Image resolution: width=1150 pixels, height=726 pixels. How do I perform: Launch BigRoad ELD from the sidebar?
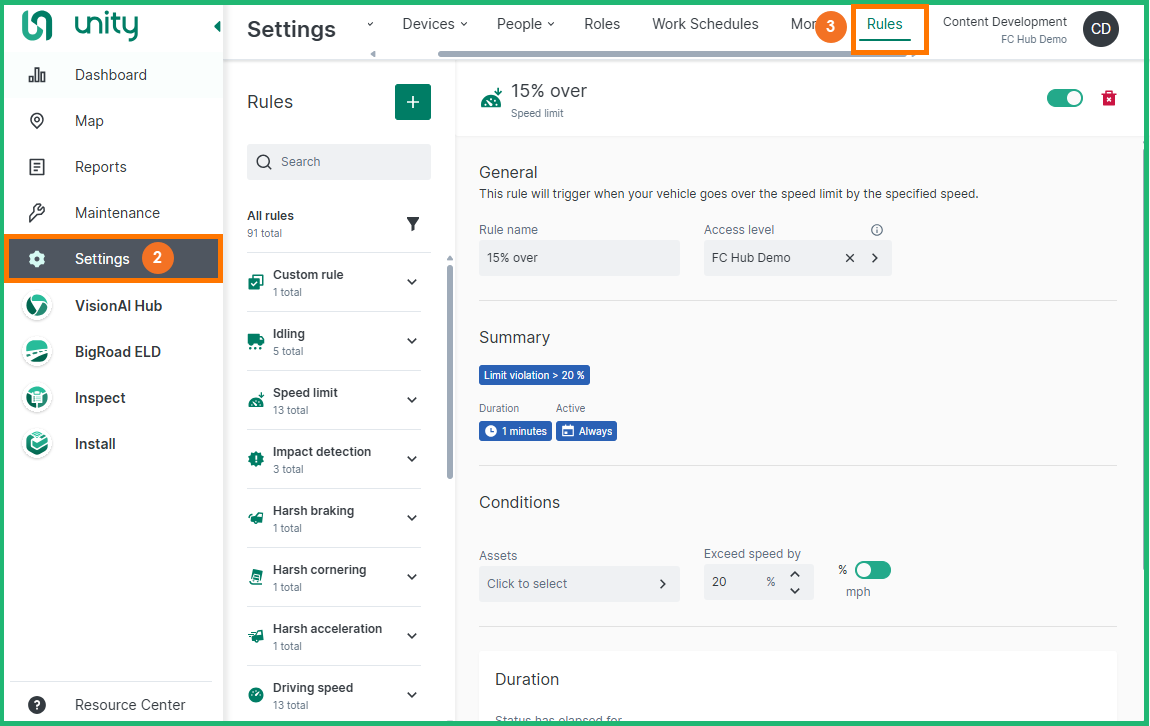tap(117, 352)
